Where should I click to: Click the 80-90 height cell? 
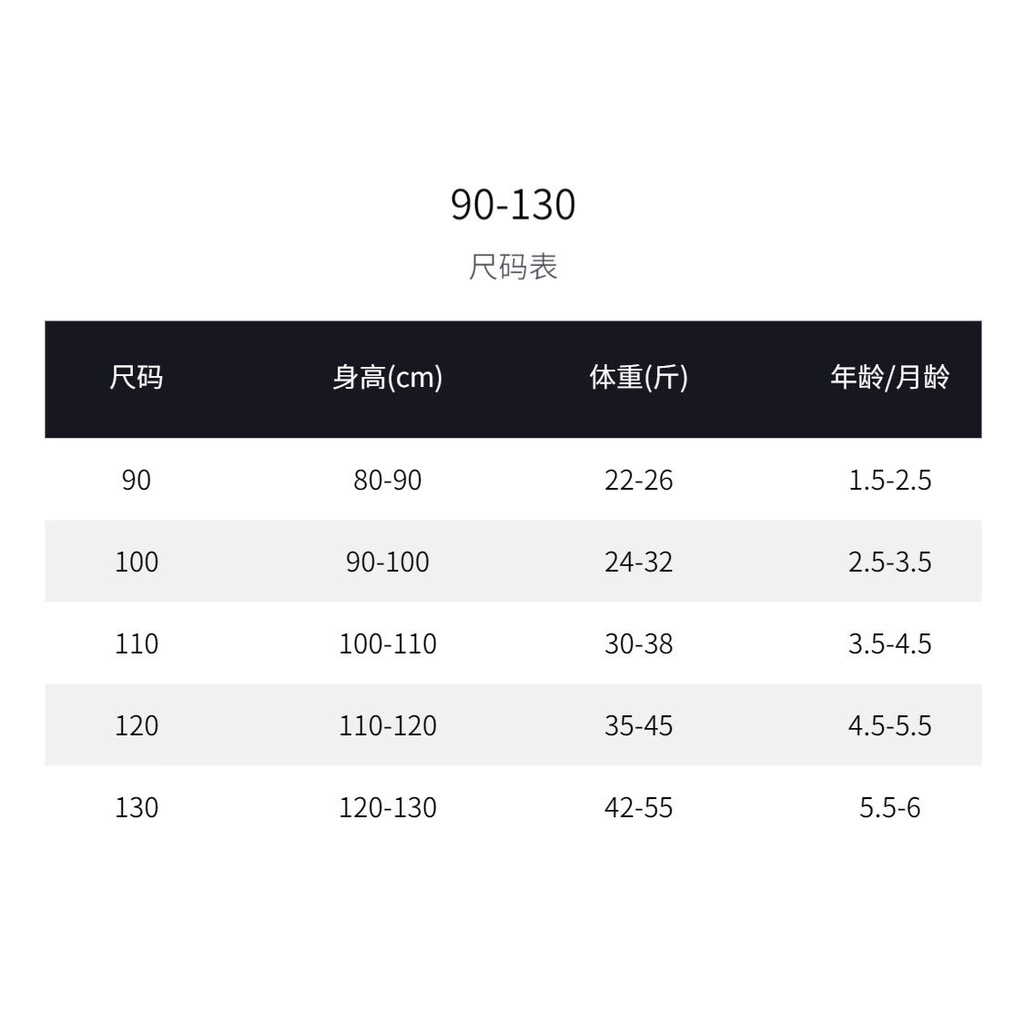click(x=388, y=481)
